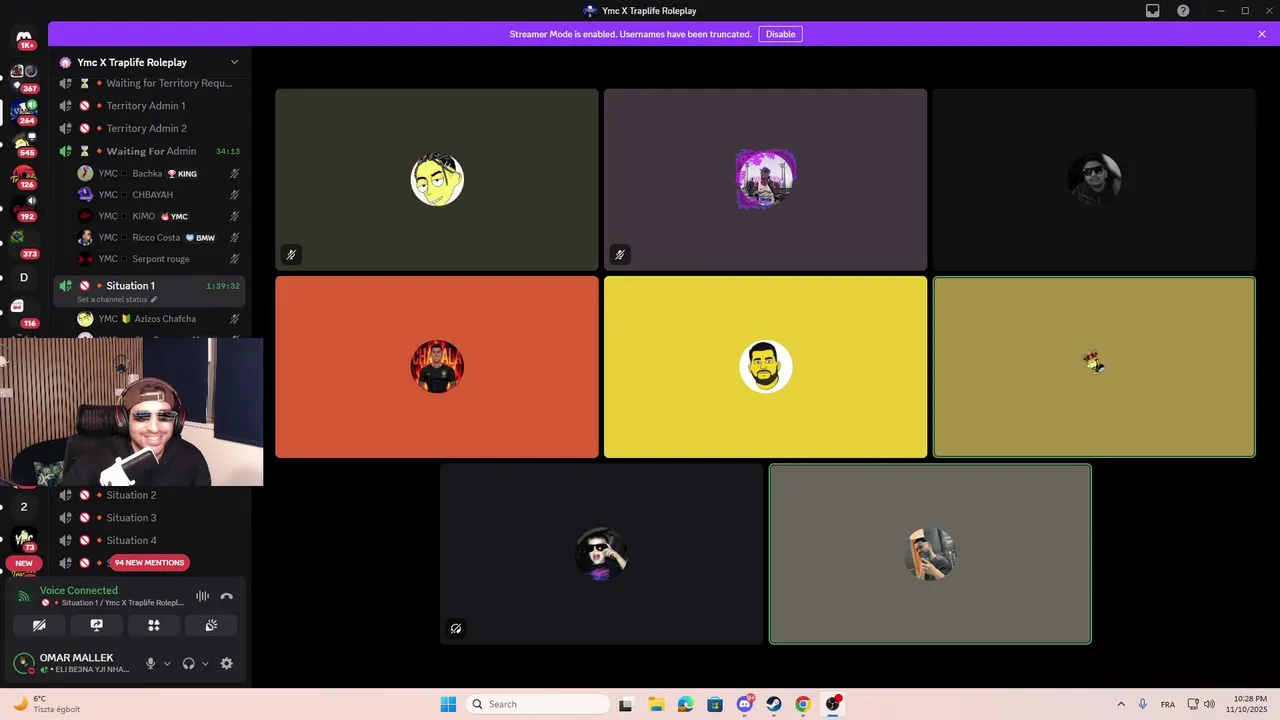Screen dimensions: 1280x720
Task: Open the Brazil flag server with 373 badge
Action: point(19,238)
